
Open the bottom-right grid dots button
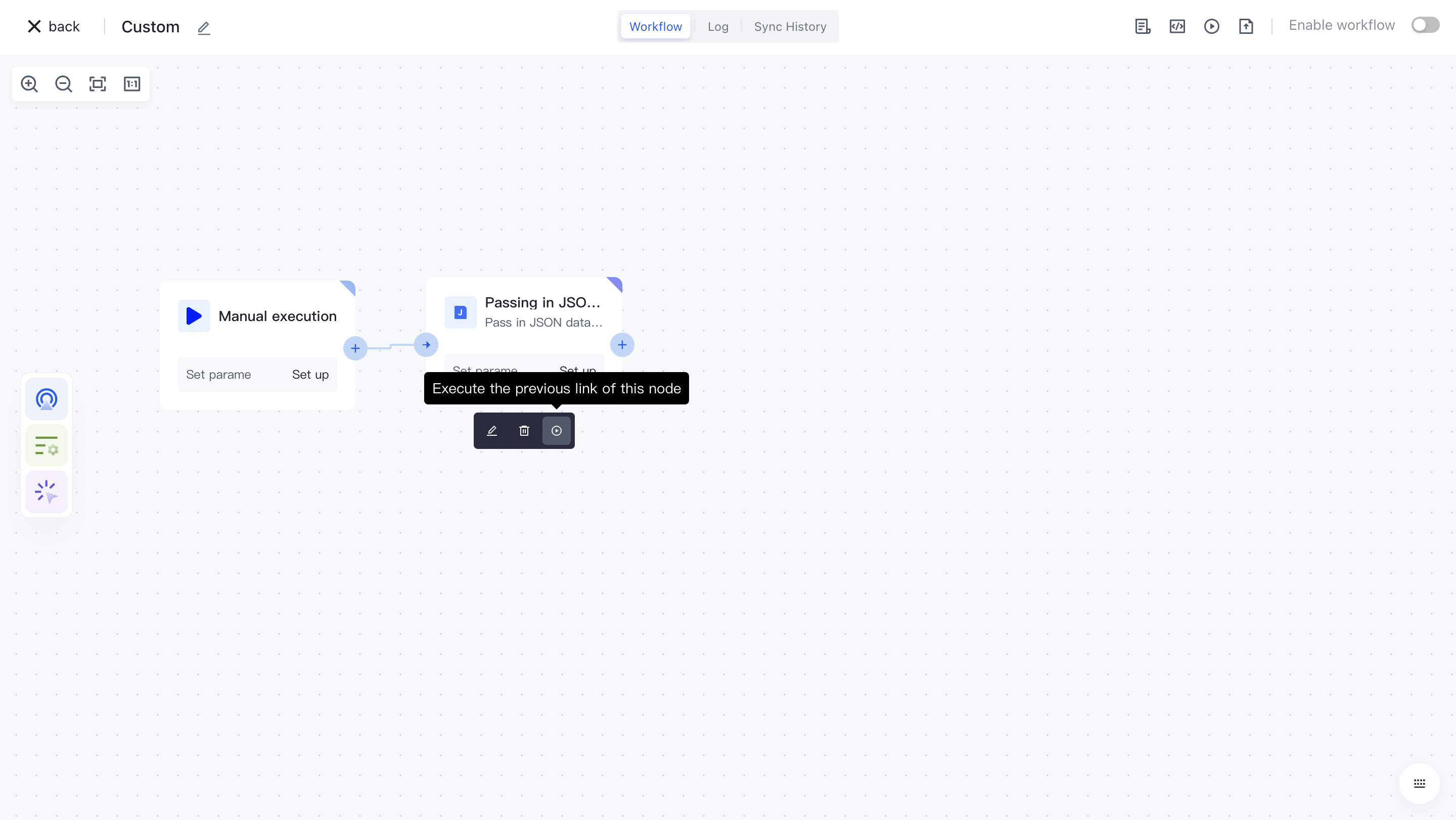(x=1419, y=783)
